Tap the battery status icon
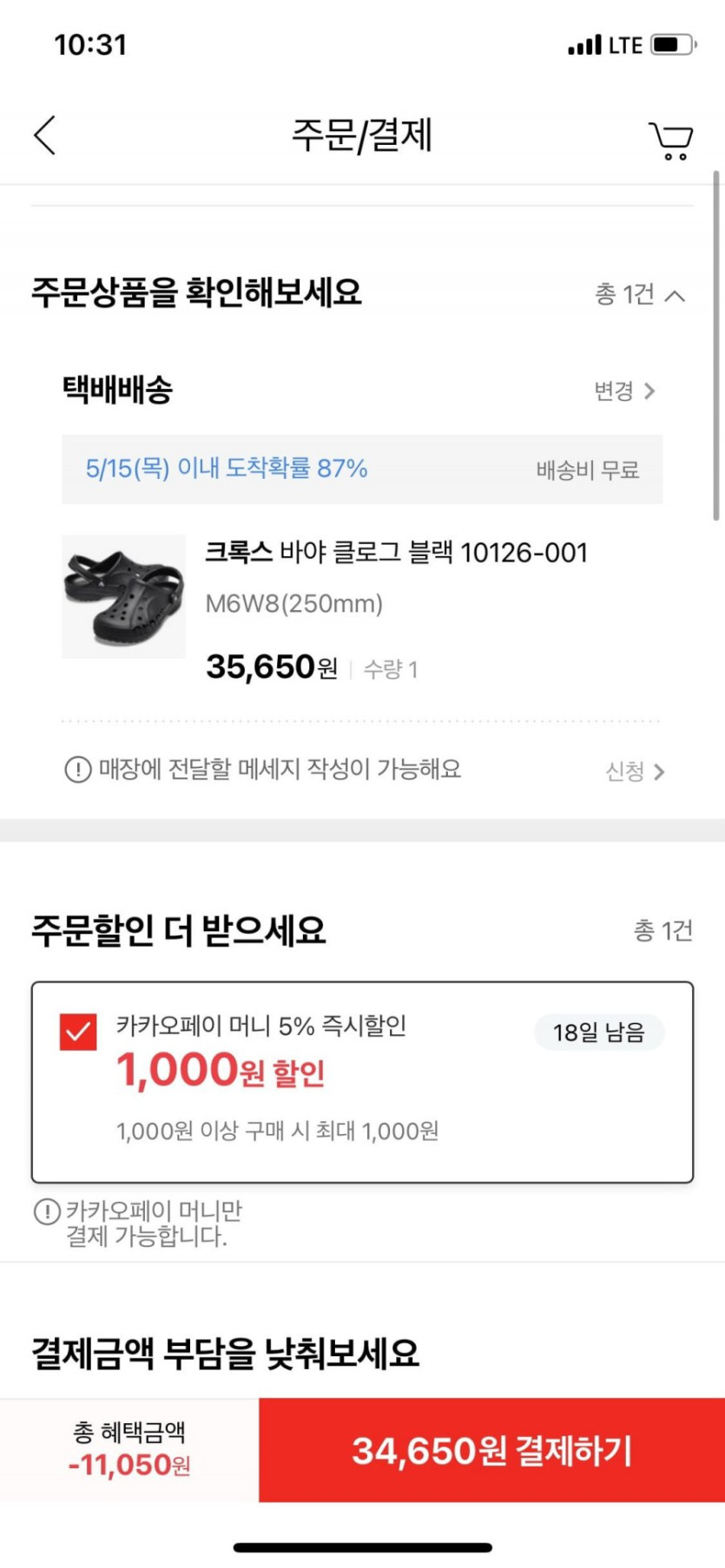 [x=673, y=44]
